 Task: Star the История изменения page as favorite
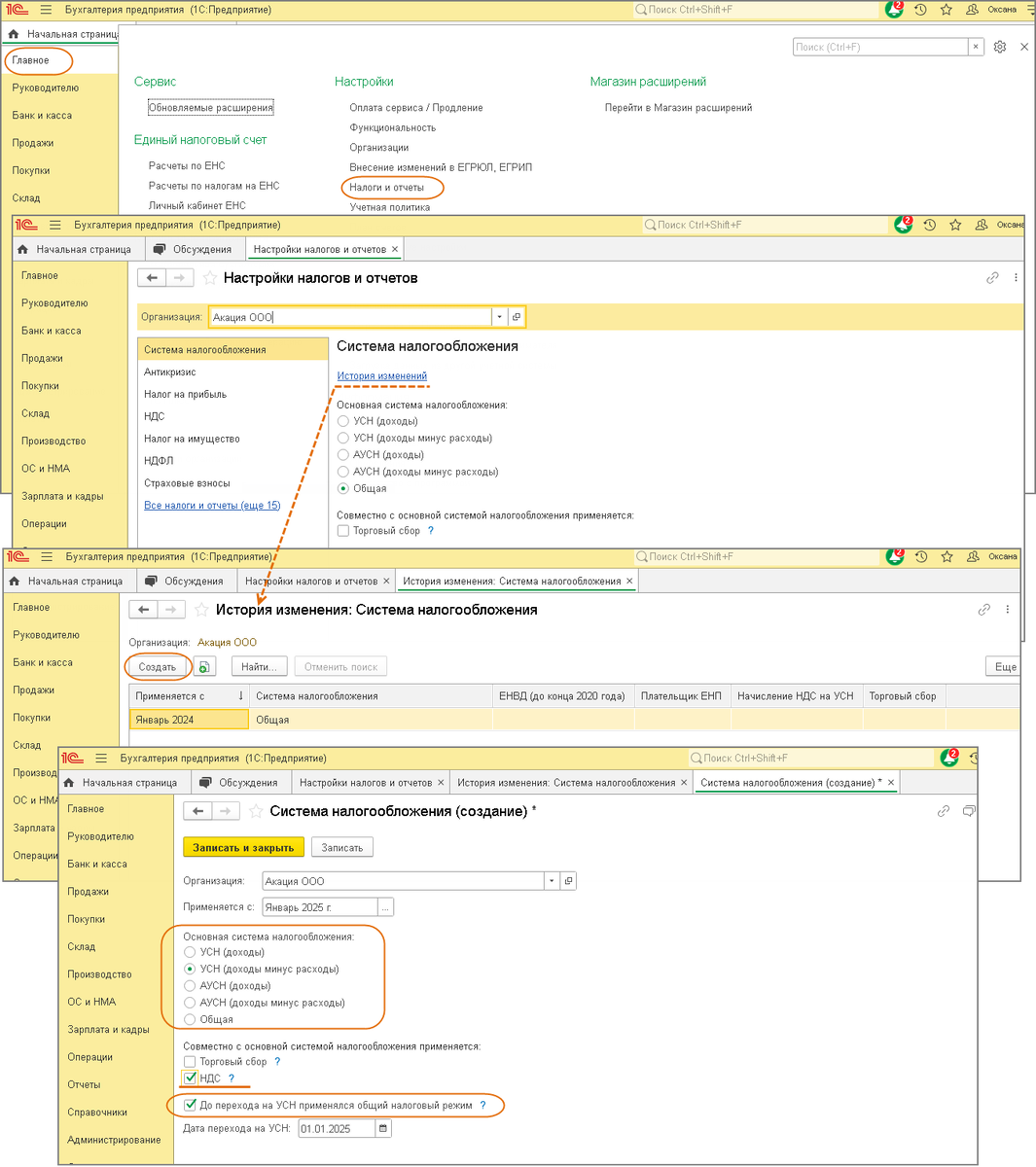point(201,610)
